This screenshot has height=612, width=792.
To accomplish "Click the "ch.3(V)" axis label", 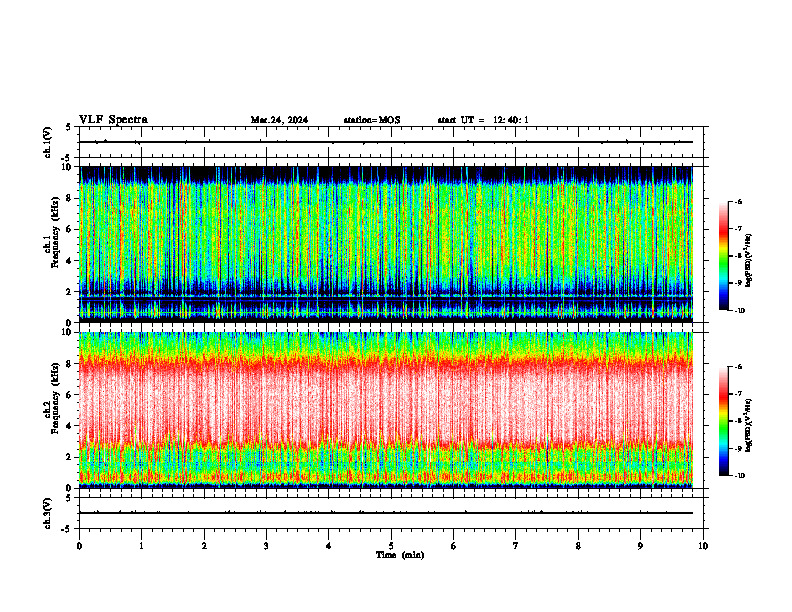I will coord(47,513).
